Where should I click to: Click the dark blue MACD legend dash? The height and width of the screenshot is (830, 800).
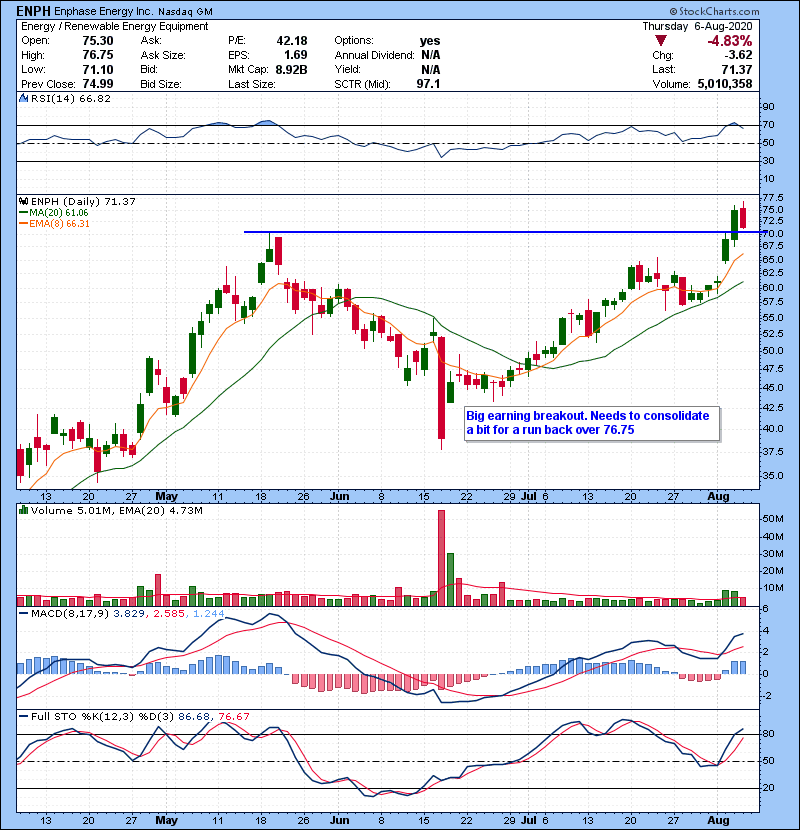coord(23,614)
